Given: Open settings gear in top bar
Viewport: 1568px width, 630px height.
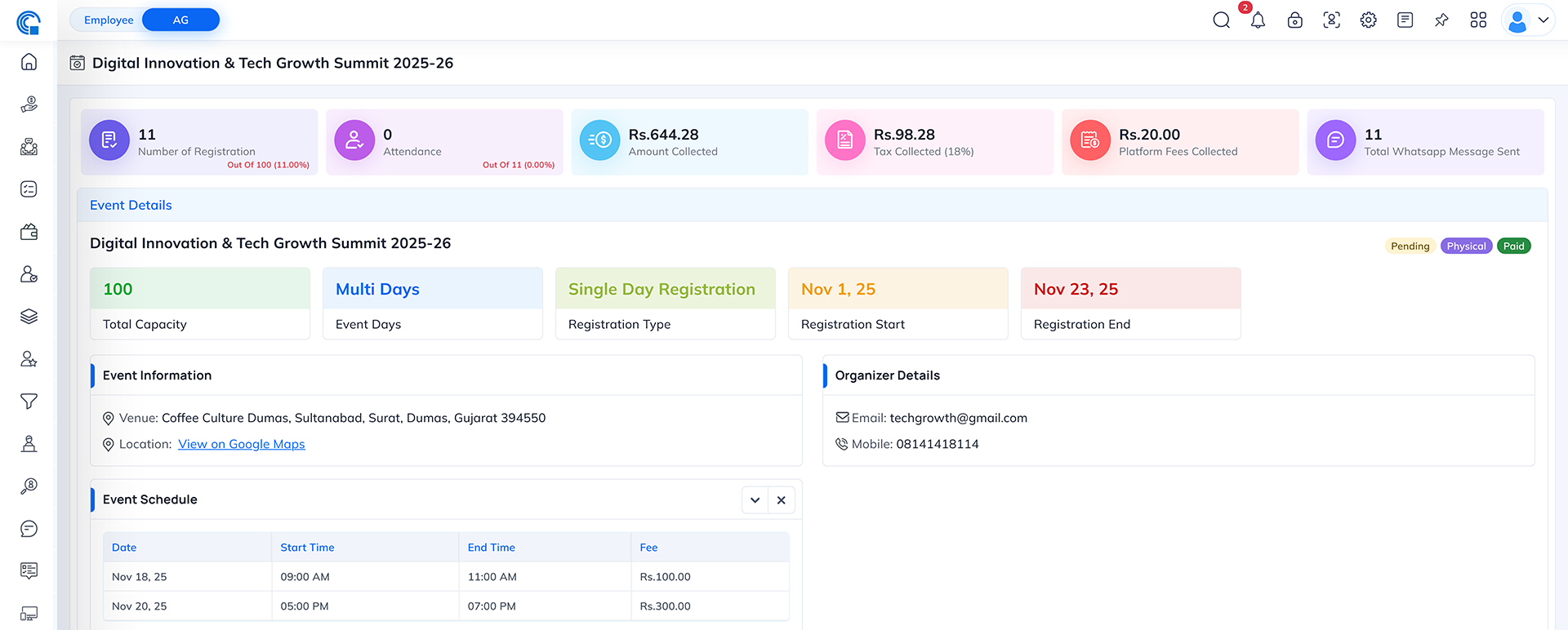Looking at the screenshot, I should pyautogui.click(x=1368, y=20).
